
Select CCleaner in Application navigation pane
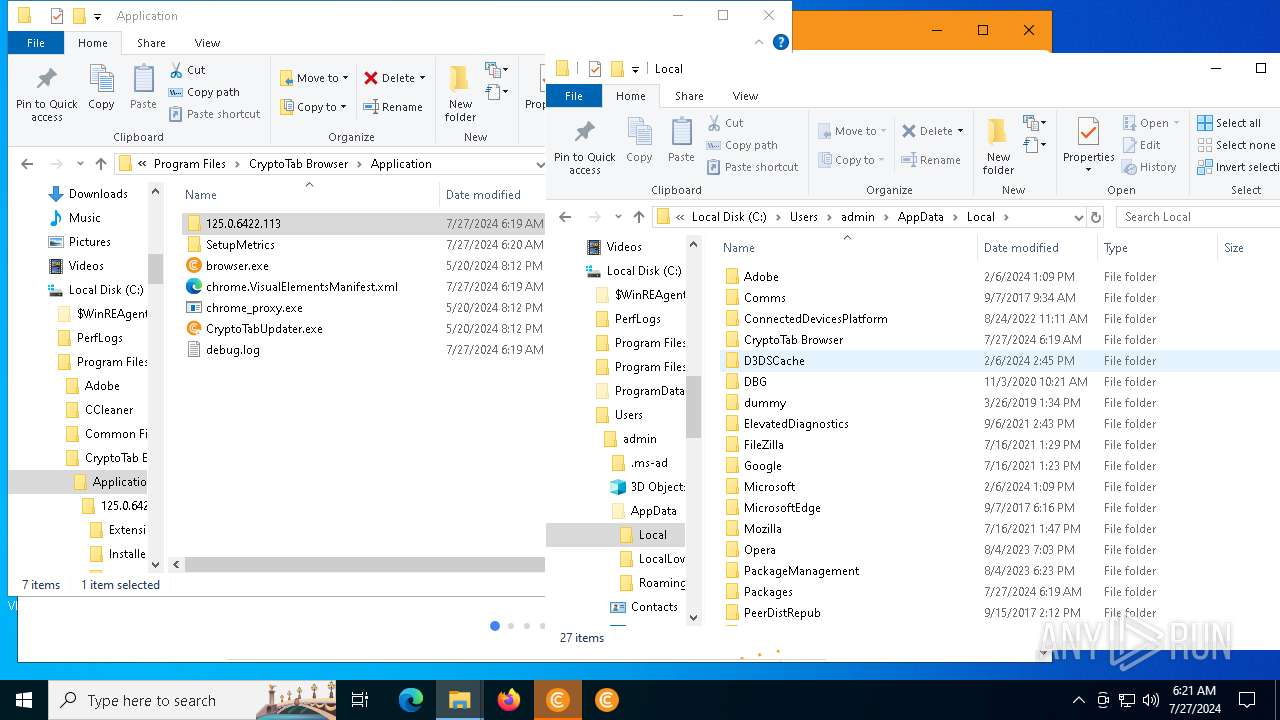pyautogui.click(x=109, y=410)
